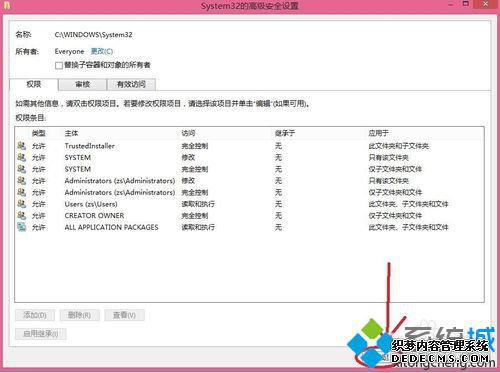Image resolution: width=500 pixels, height=373 pixels.
Task: Click the icon beside SYSTEM modify entry
Action: tap(22, 157)
